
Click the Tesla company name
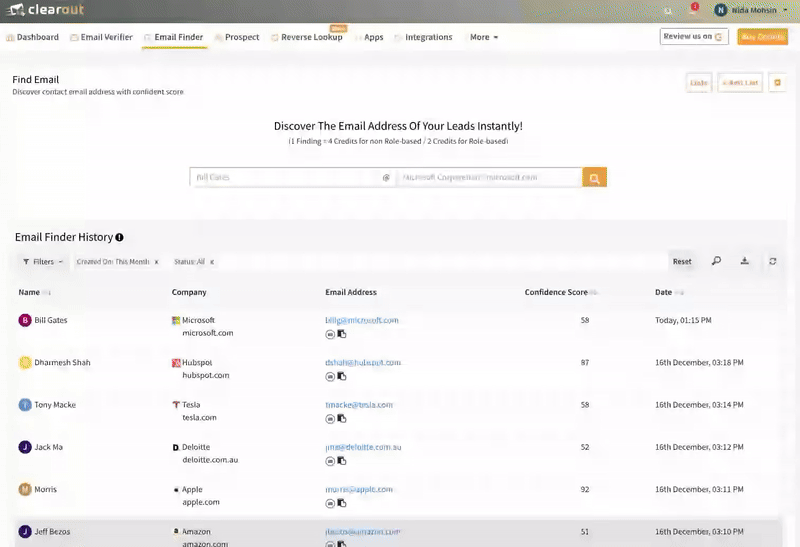(x=191, y=405)
